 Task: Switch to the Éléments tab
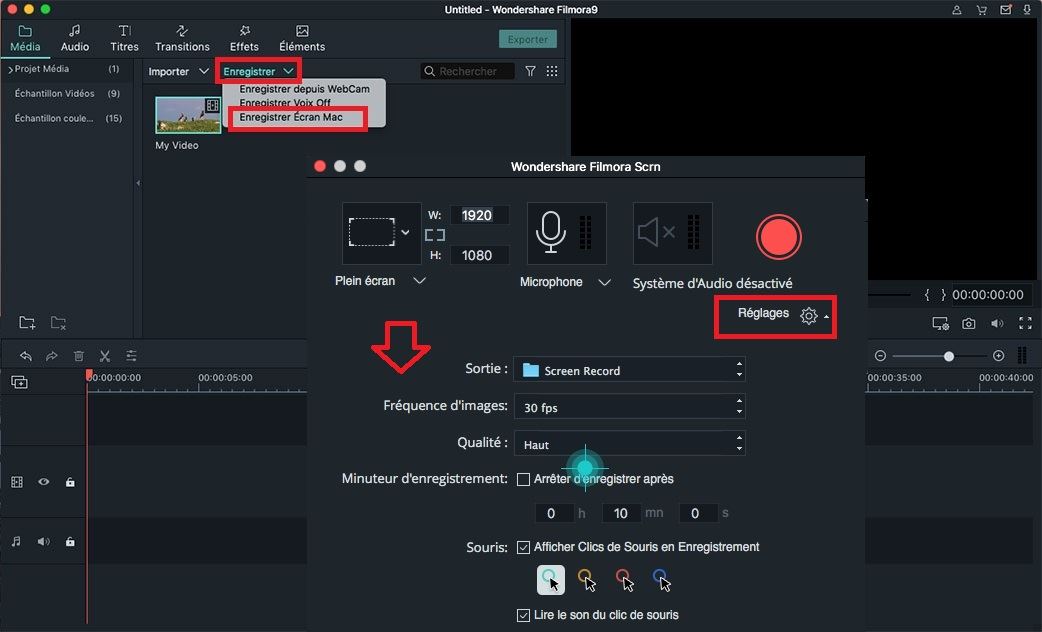[302, 39]
